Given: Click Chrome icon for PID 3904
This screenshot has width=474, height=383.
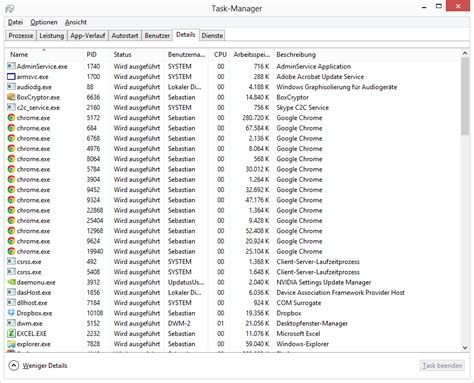Looking at the screenshot, I should tap(11, 179).
